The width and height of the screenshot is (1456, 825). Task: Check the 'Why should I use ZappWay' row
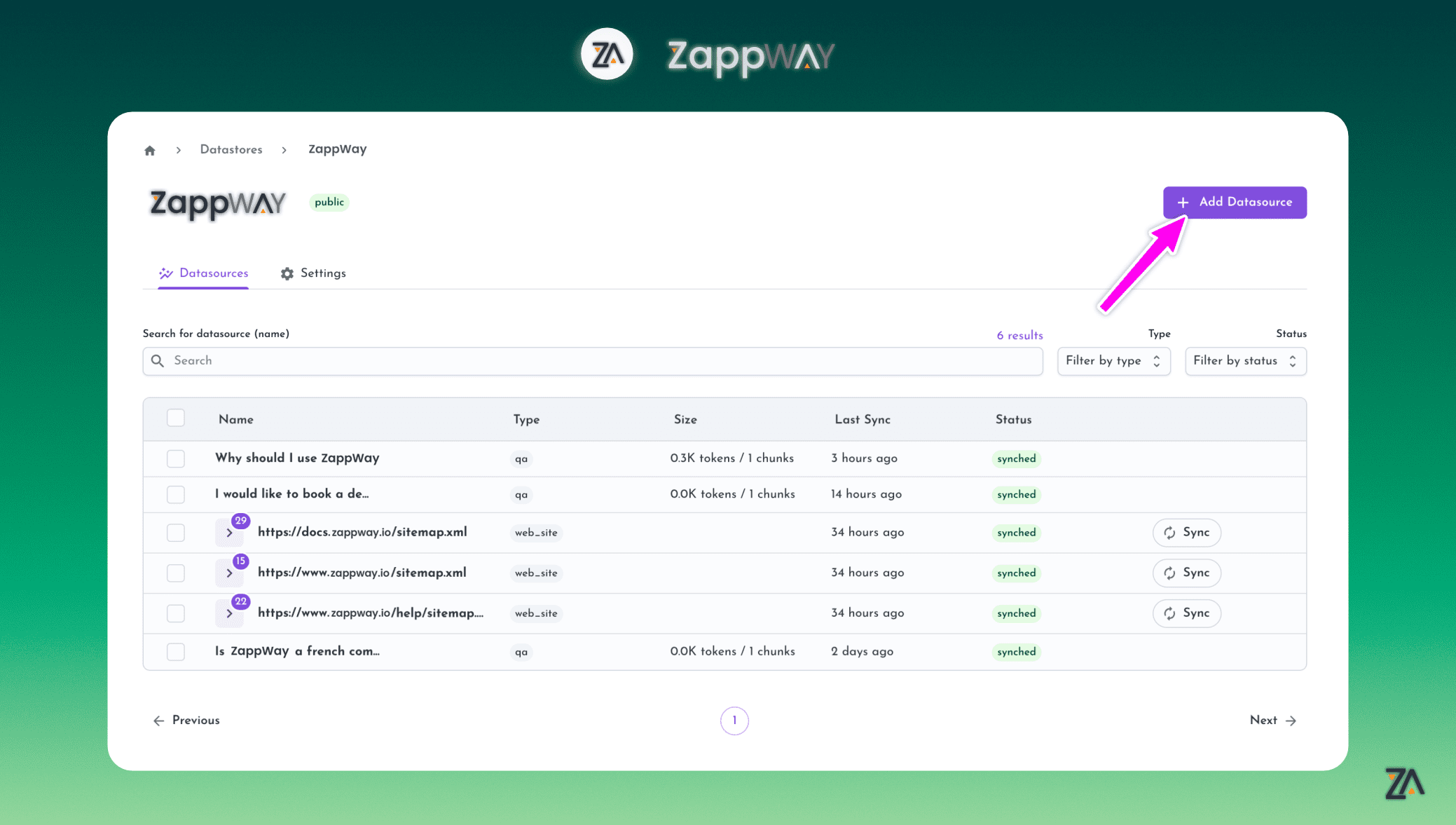click(x=176, y=459)
